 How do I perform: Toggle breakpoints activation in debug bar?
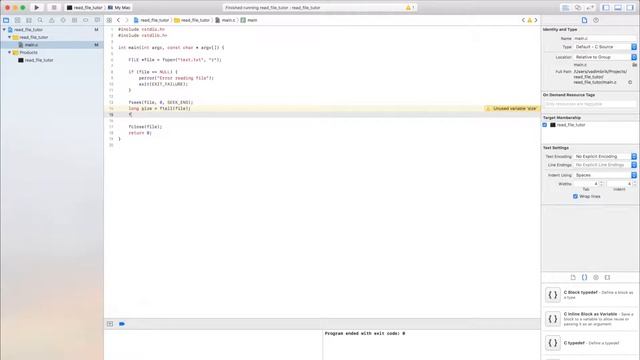[122, 324]
